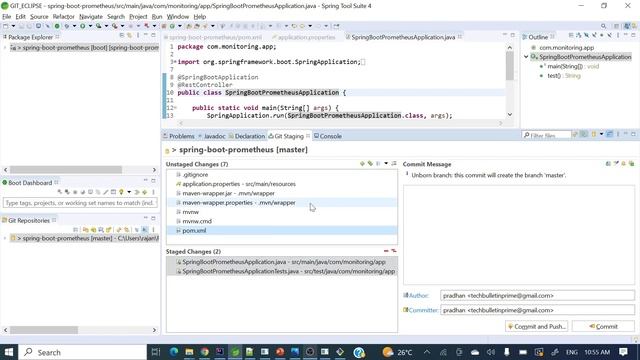
Task: Expand spring-boot-prometheus project in Package Explorer
Action: pos(5,48)
